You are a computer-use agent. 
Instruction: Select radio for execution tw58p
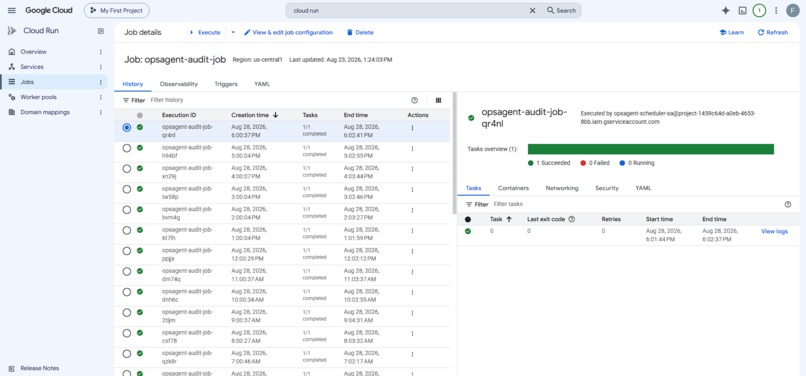127,189
